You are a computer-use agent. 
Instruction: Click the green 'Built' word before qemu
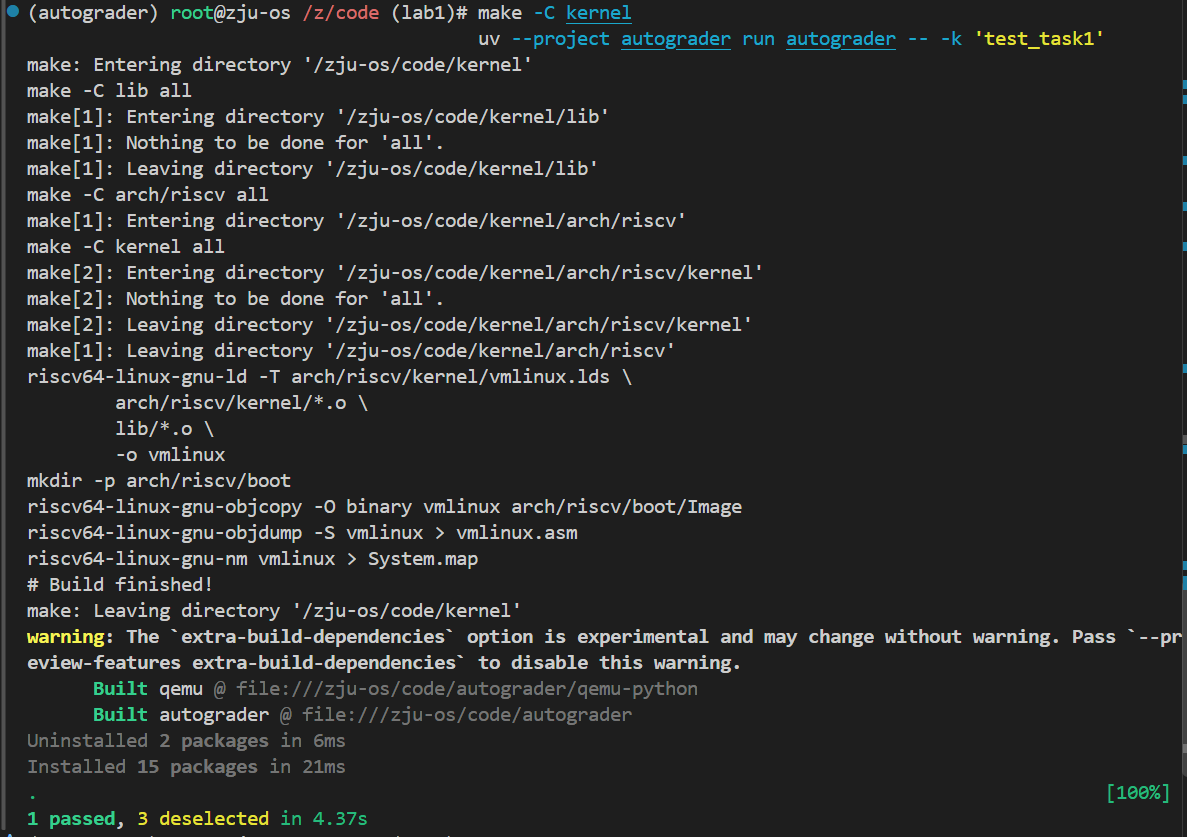coord(120,689)
